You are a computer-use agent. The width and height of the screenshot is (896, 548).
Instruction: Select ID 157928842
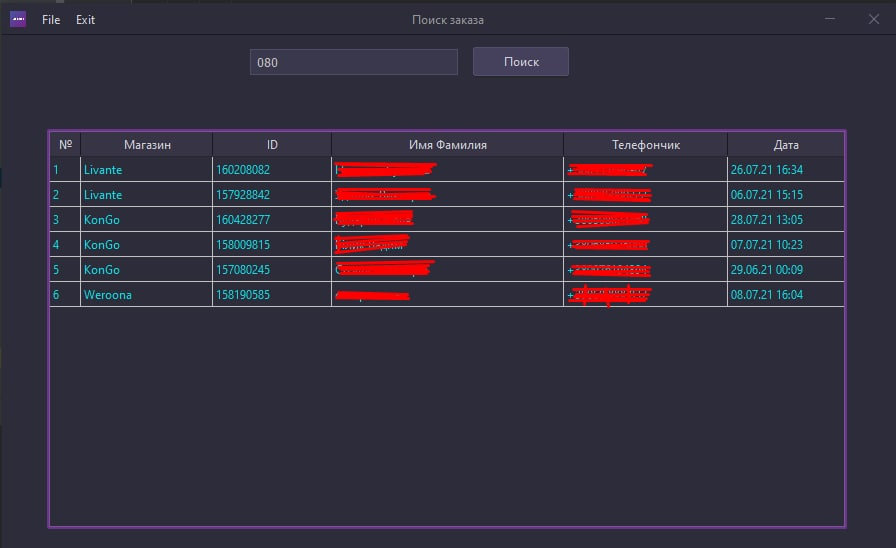coord(272,194)
